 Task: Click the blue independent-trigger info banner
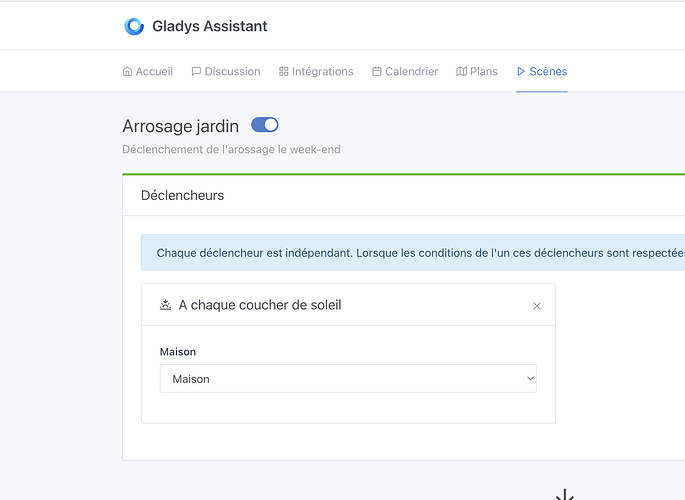[413, 253]
